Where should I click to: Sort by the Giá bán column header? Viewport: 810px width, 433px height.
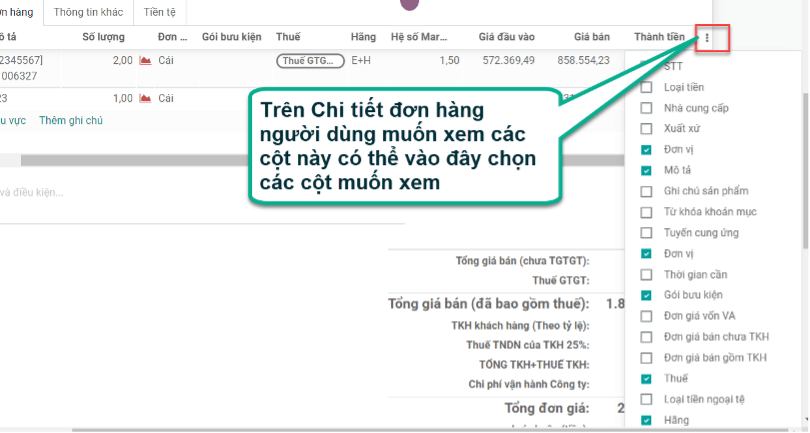591,37
